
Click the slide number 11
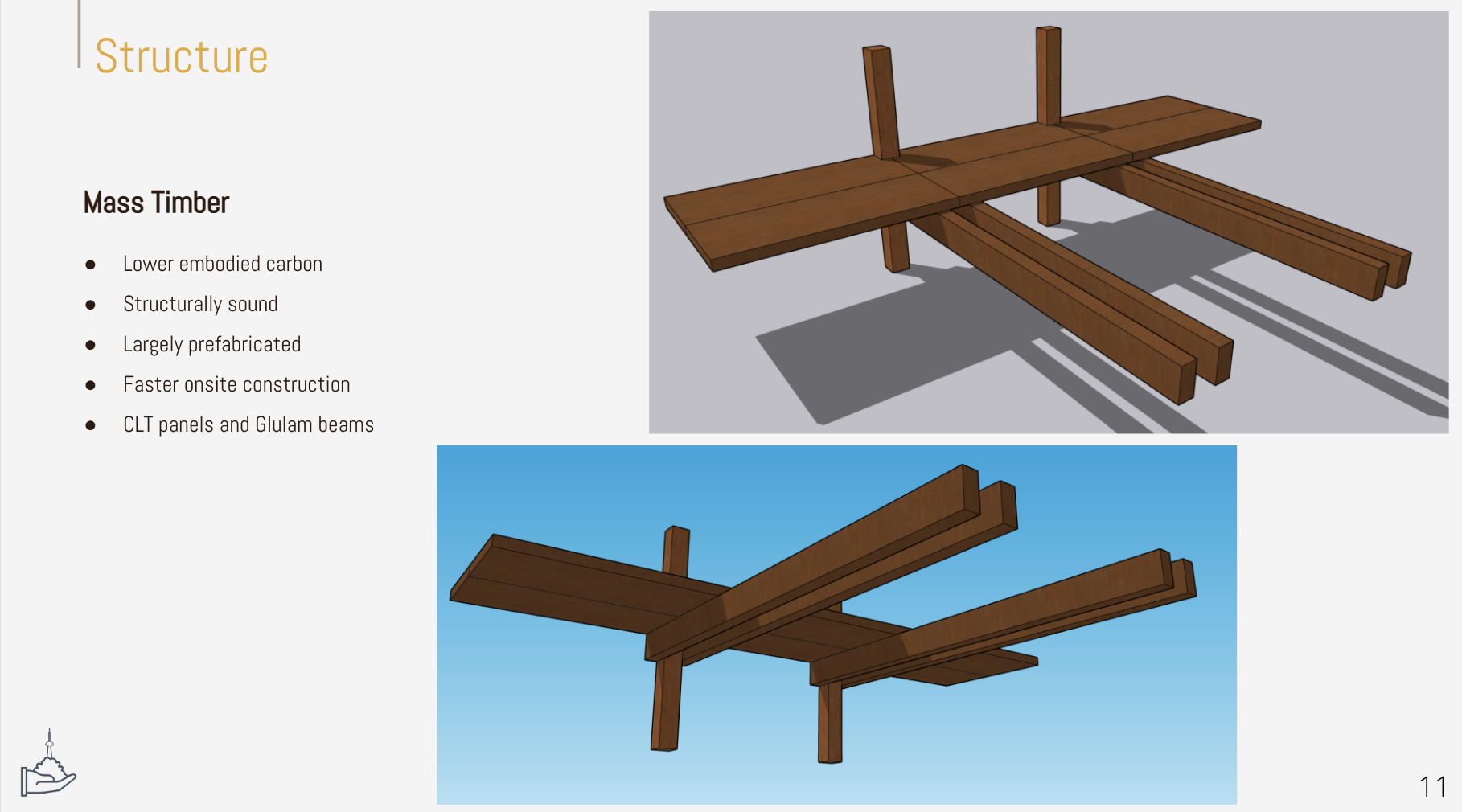(1432, 786)
